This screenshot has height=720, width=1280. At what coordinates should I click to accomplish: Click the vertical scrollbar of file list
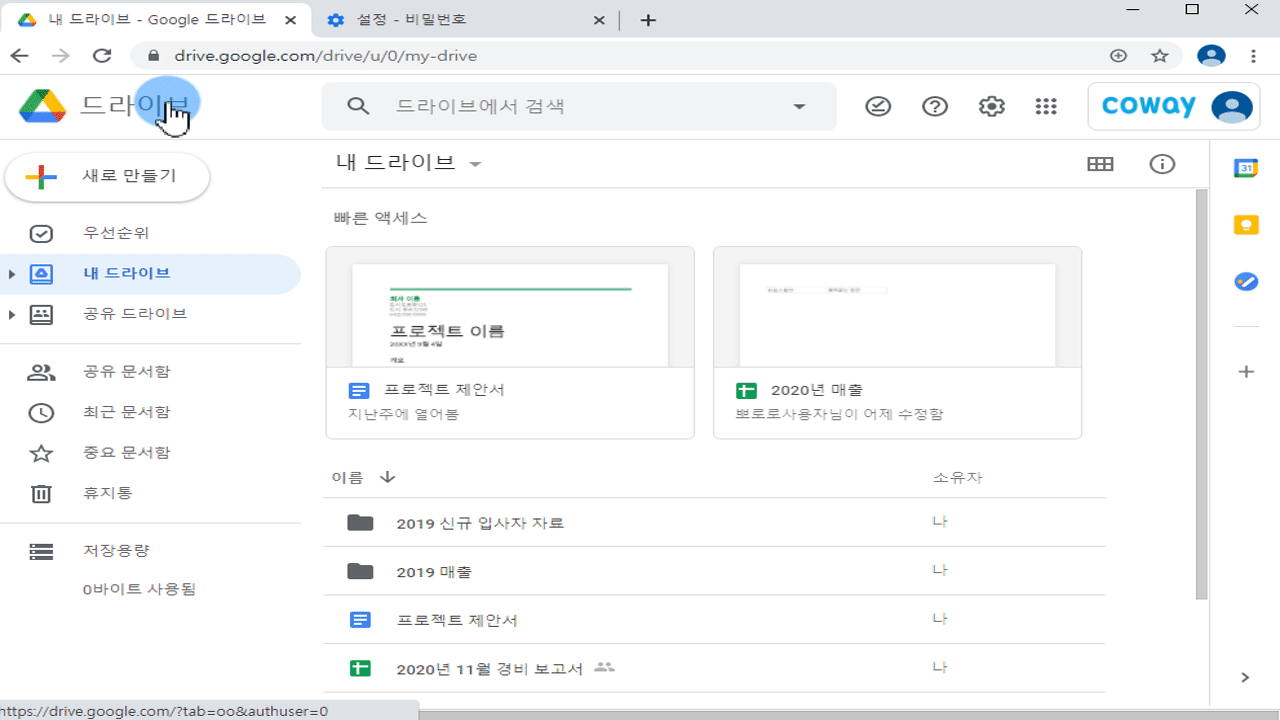click(1202, 395)
